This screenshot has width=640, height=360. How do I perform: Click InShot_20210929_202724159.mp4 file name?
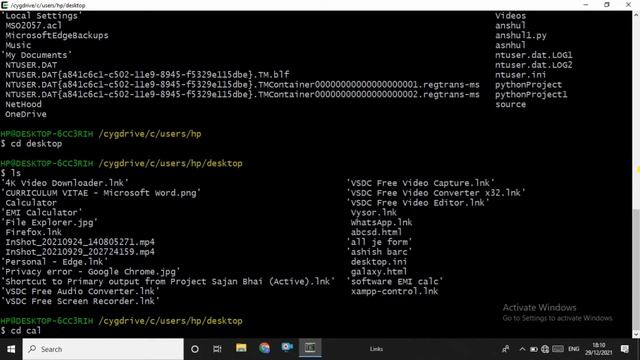80,252
